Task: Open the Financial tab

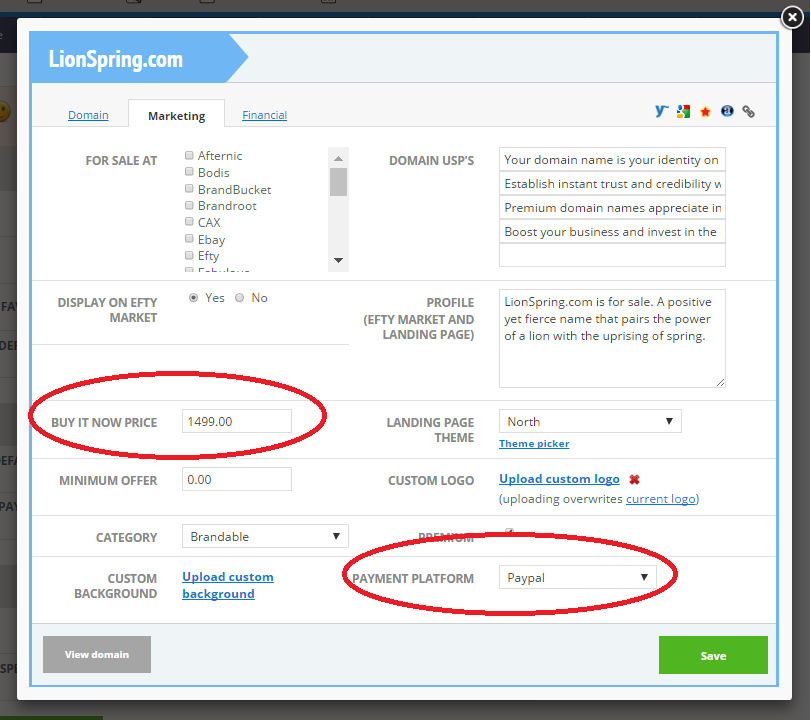Action: click(x=264, y=114)
